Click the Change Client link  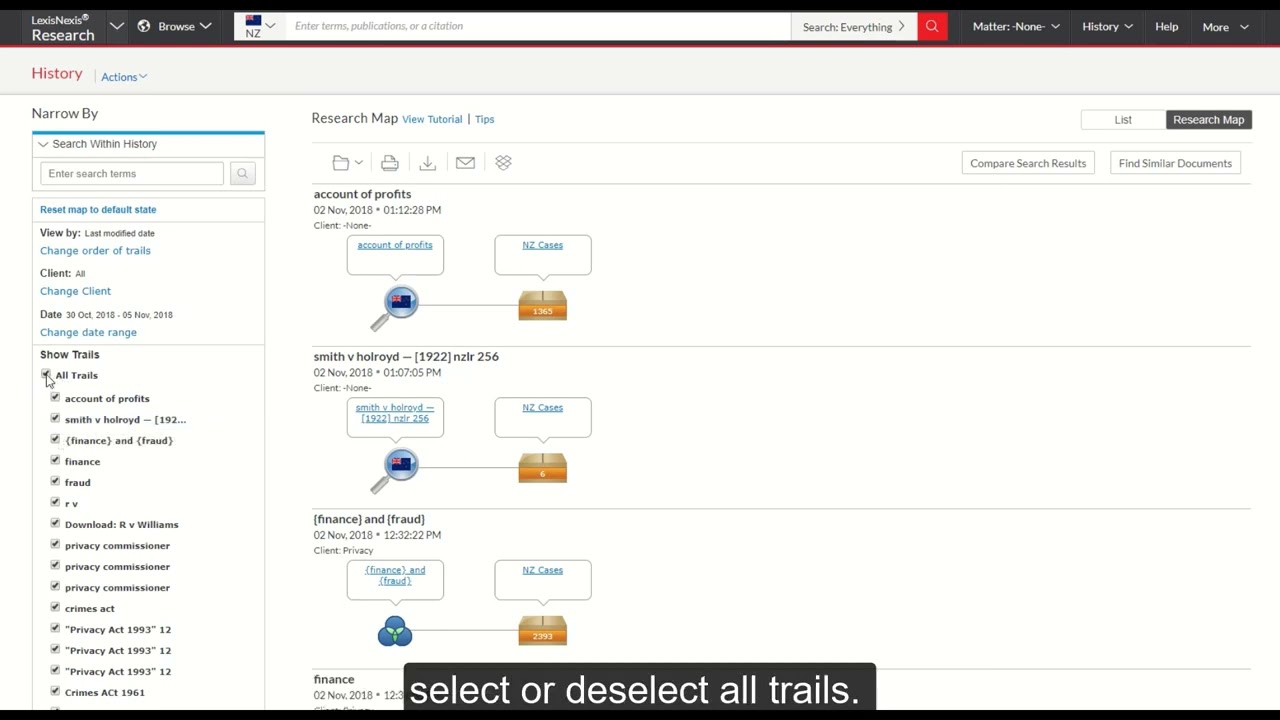[x=75, y=291]
